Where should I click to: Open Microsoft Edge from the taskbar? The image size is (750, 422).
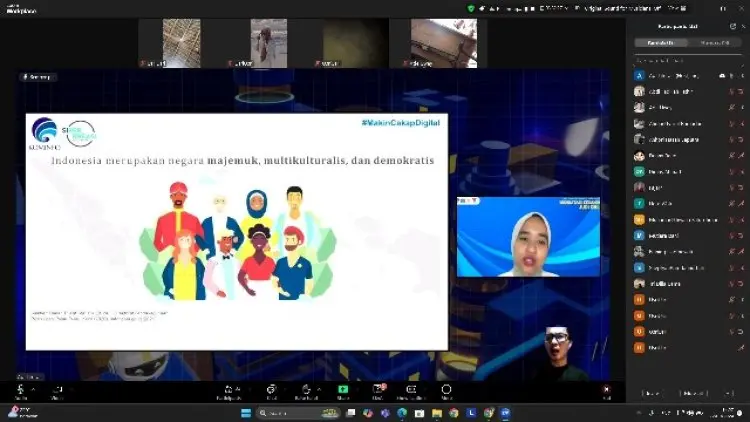[402, 413]
